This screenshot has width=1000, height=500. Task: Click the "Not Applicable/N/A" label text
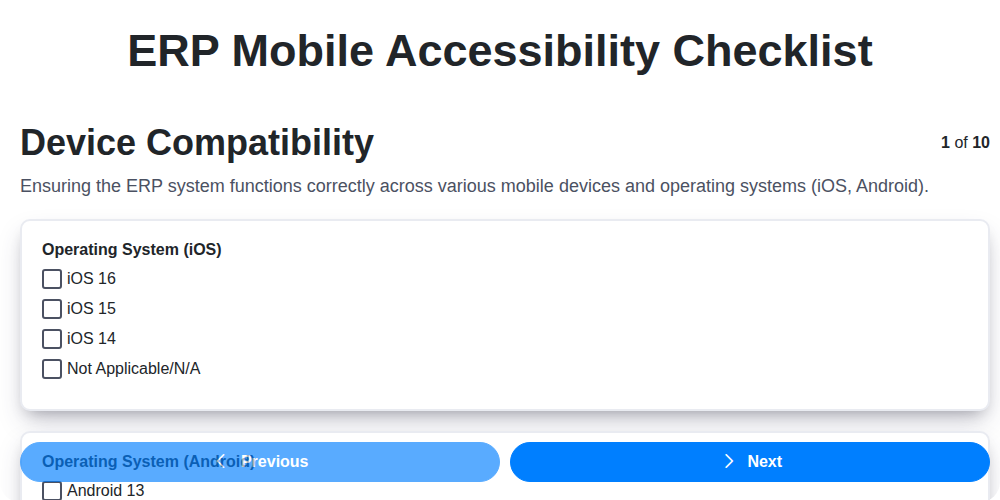point(133,369)
